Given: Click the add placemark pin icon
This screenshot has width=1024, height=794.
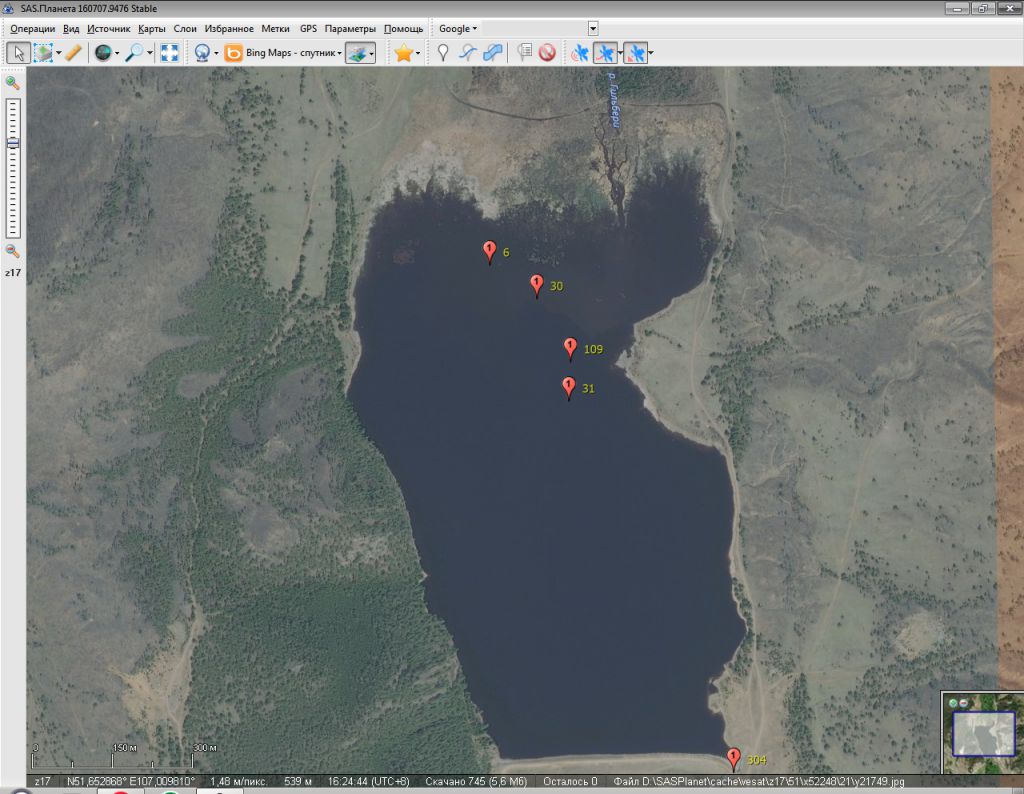Looking at the screenshot, I should coord(443,53).
